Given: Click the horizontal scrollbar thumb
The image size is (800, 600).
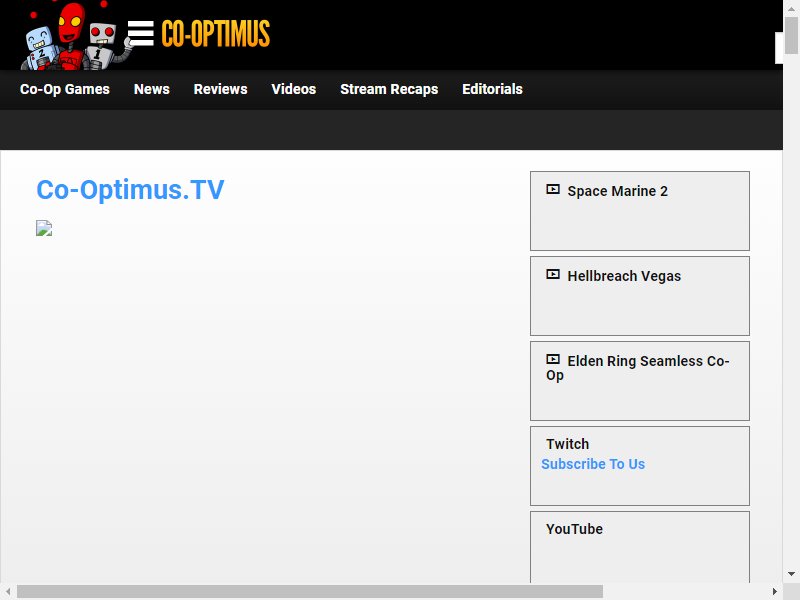Looking at the screenshot, I should click(x=310, y=591).
